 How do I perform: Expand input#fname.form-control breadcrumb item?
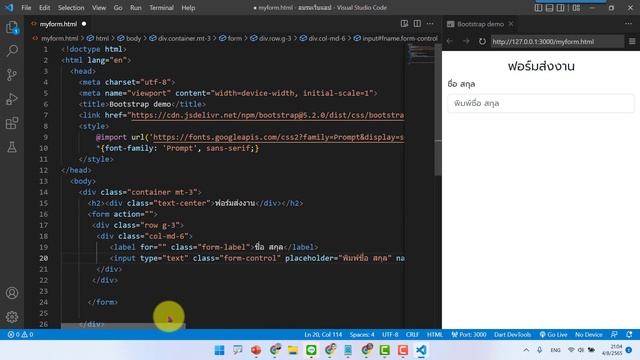tap(400, 38)
